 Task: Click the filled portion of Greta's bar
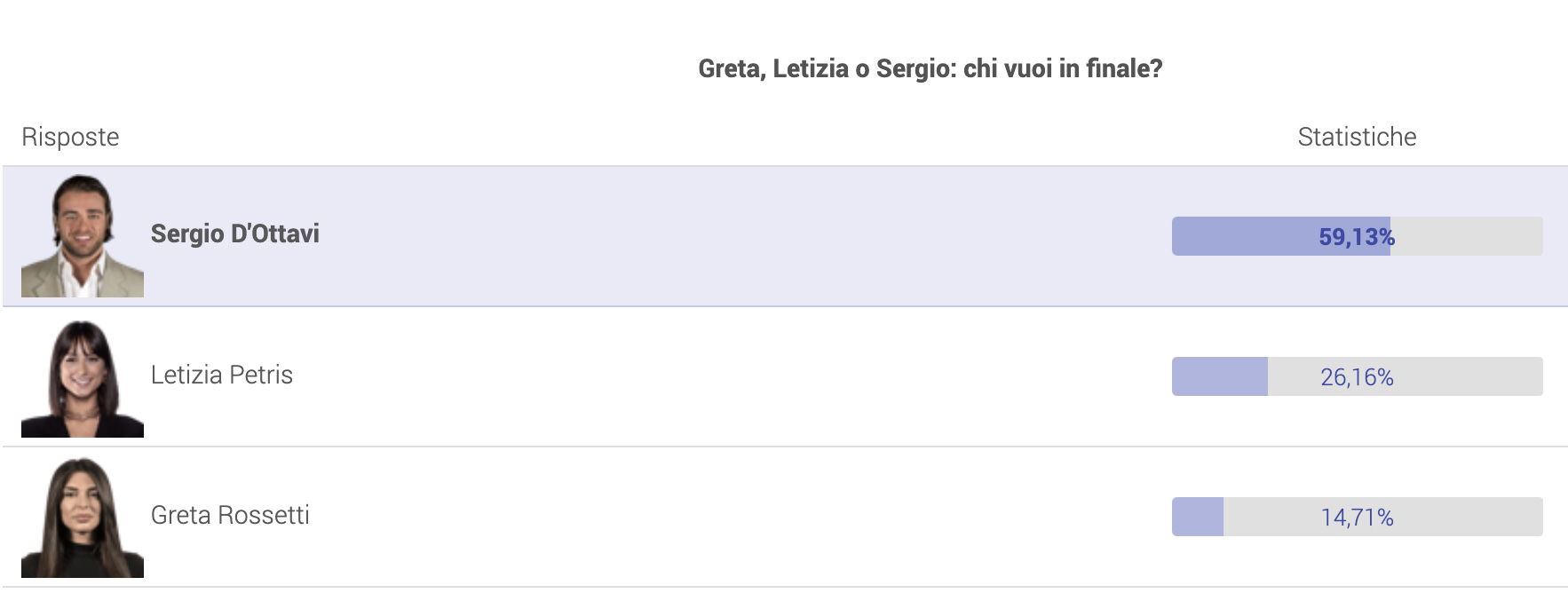[1198, 517]
